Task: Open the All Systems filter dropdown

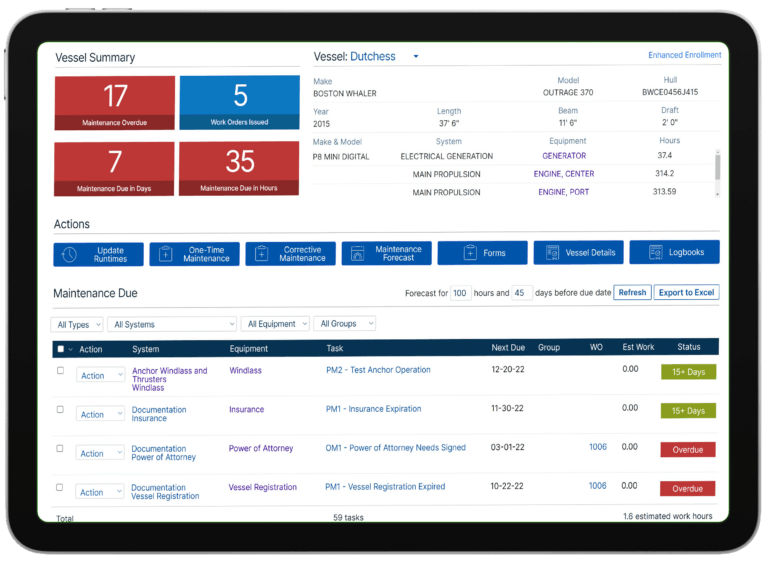Action: coord(172,324)
